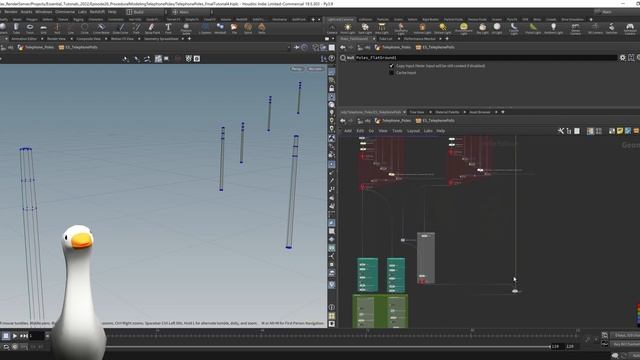Step forward one frame

pos(24,336)
